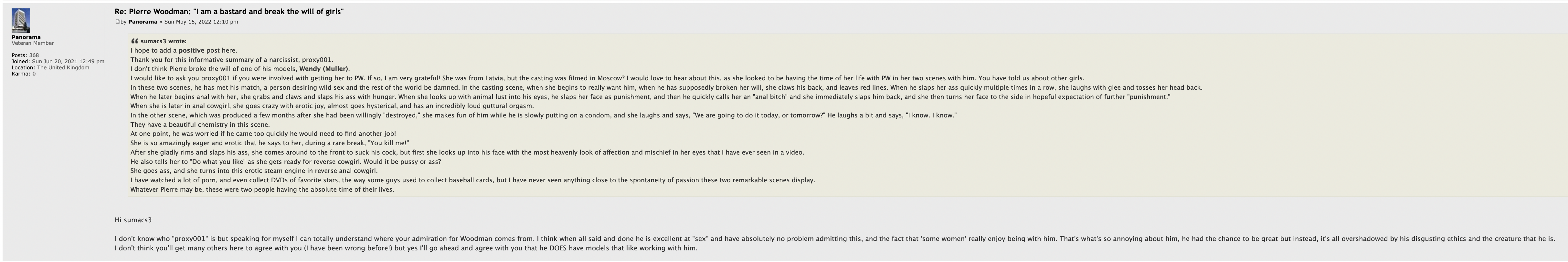Click the post count number 368
The height and width of the screenshot is (262, 1568).
pyautogui.click(x=34, y=55)
